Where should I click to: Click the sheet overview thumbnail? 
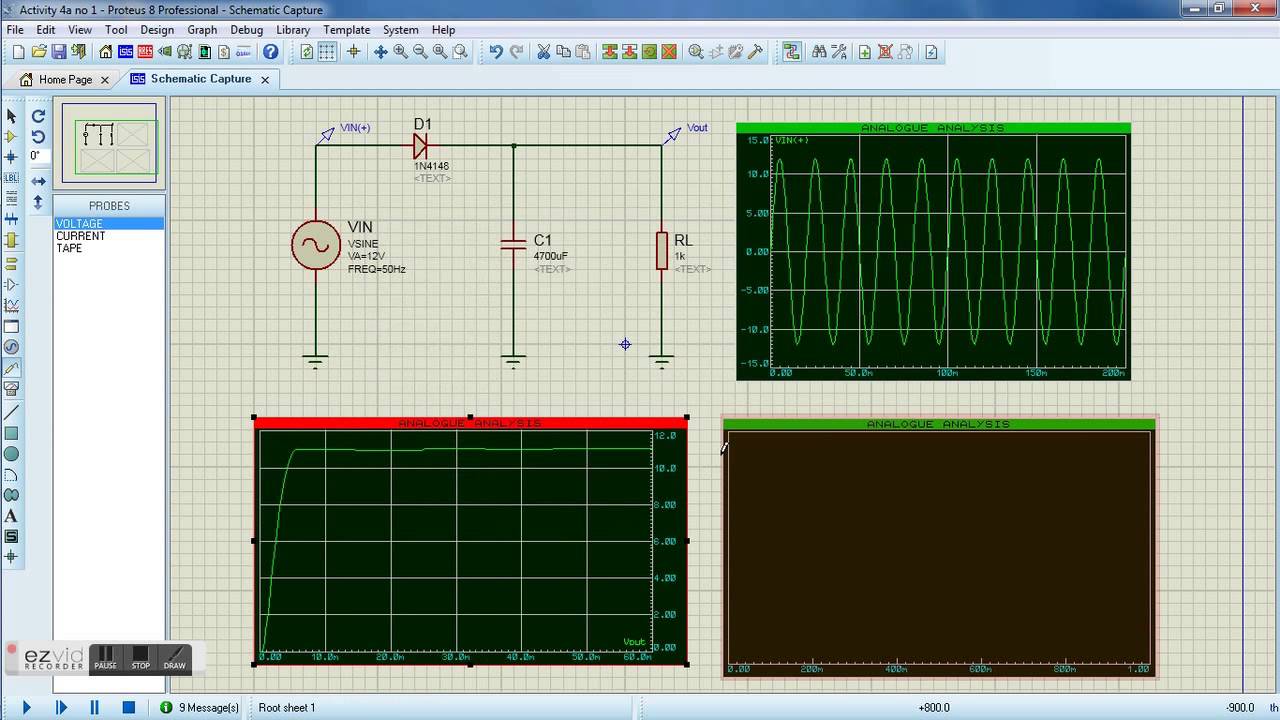pos(110,144)
